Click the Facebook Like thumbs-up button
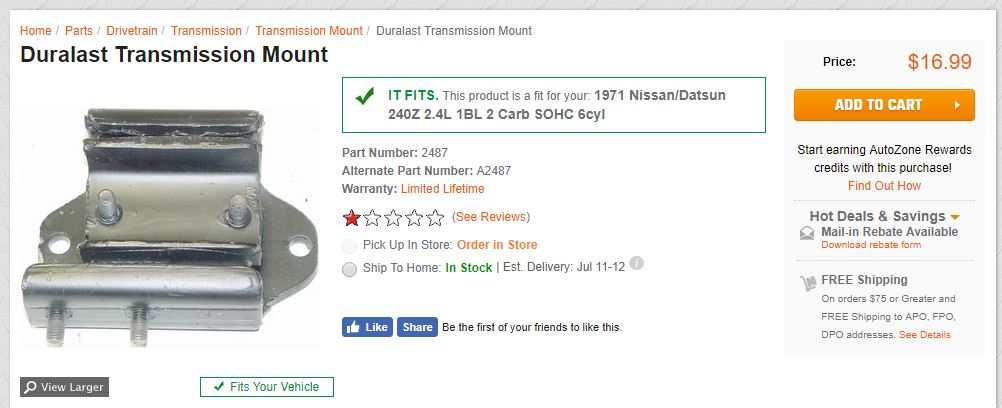 367,327
